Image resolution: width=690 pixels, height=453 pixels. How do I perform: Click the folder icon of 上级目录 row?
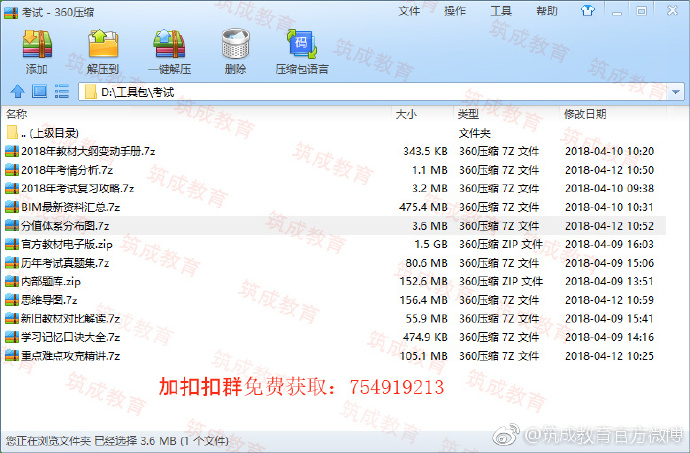pos(12,133)
